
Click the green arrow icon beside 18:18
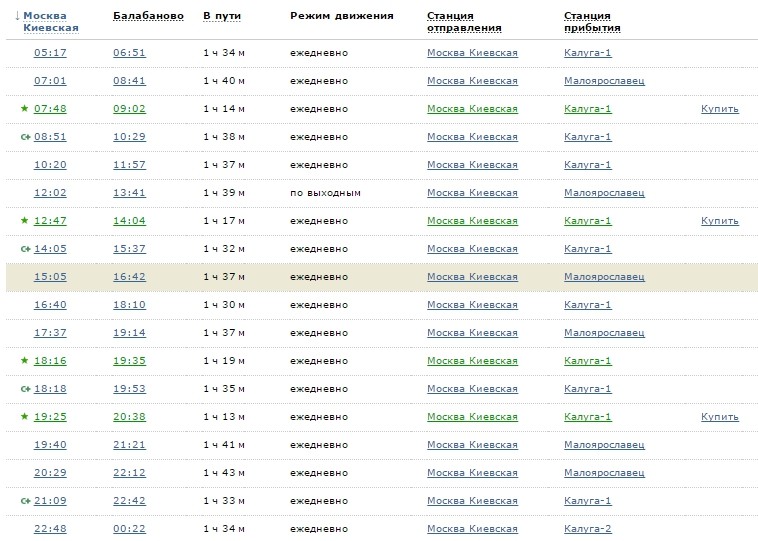(26, 388)
